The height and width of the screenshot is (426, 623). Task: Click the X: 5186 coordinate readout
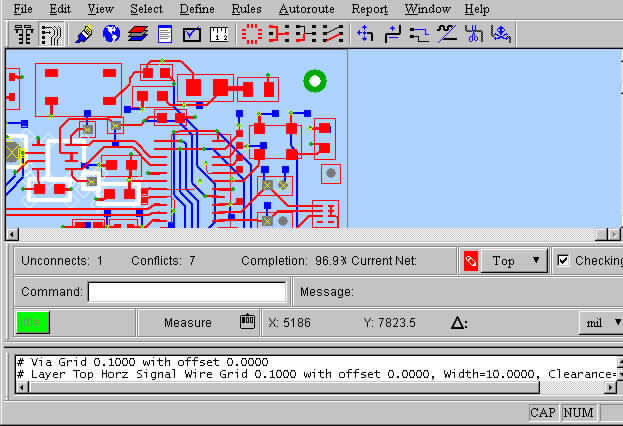(x=290, y=322)
